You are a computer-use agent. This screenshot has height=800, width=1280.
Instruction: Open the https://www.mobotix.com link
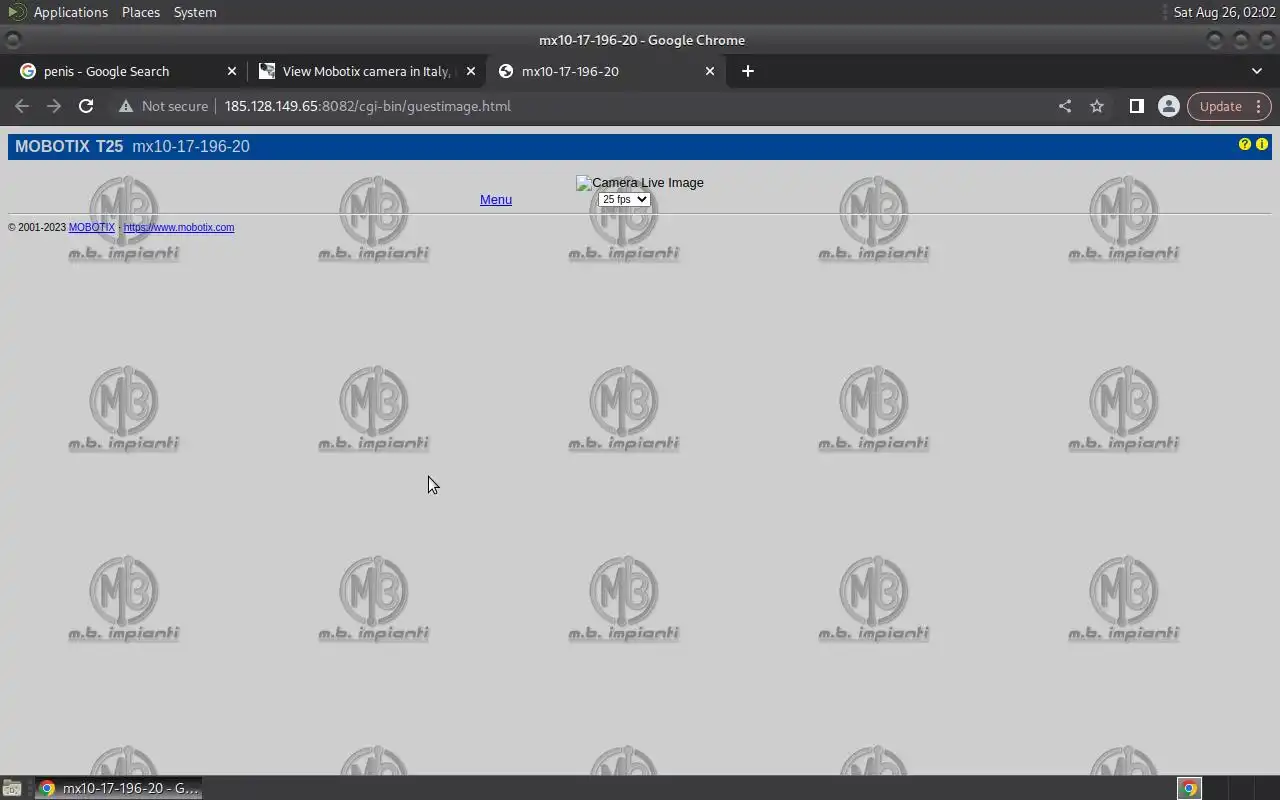tap(179, 227)
